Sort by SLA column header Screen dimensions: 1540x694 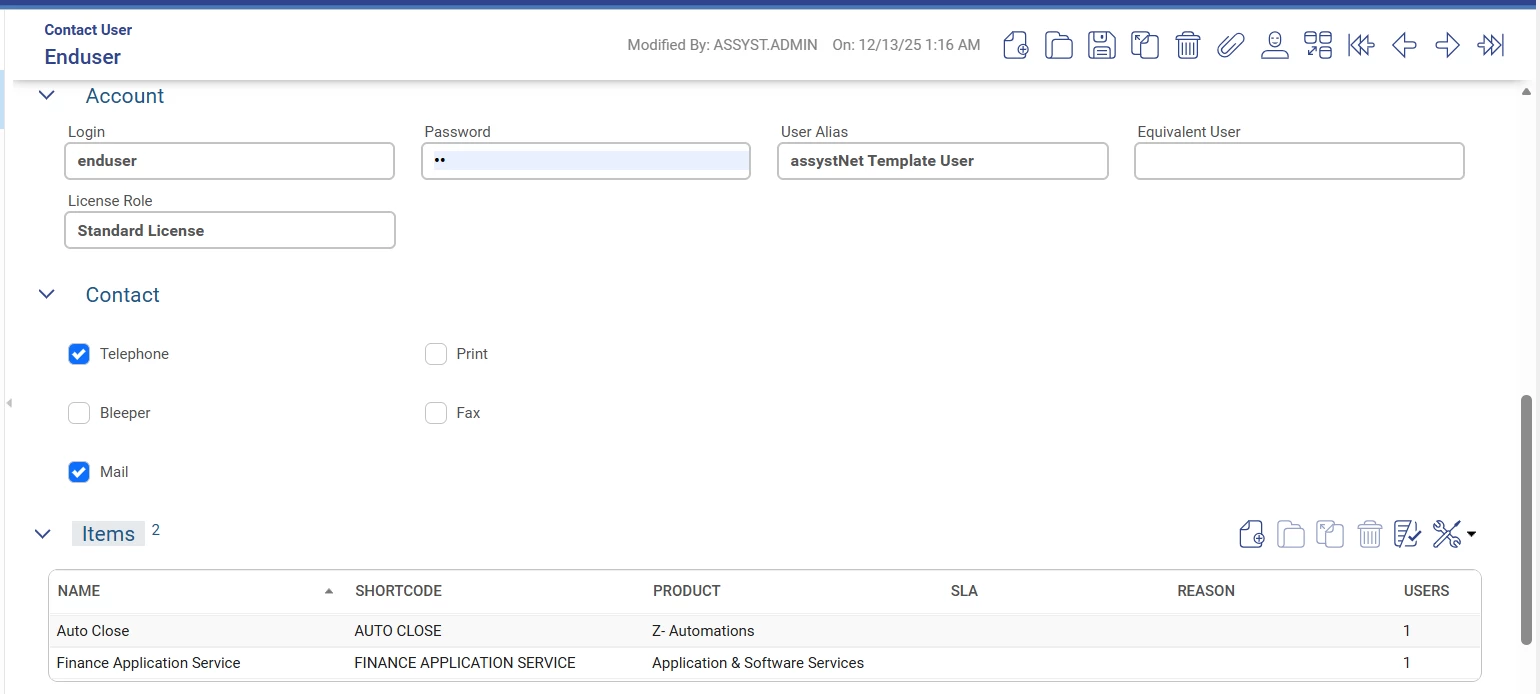click(x=964, y=591)
